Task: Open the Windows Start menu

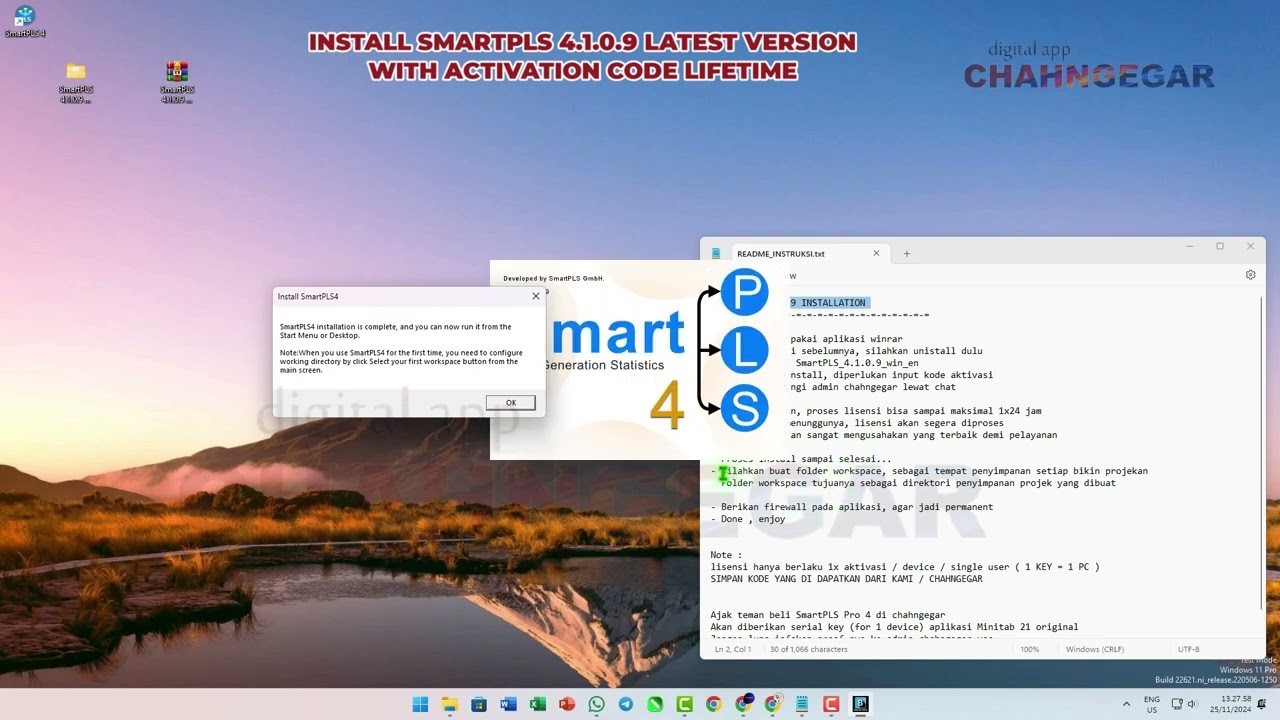Action: 420,704
